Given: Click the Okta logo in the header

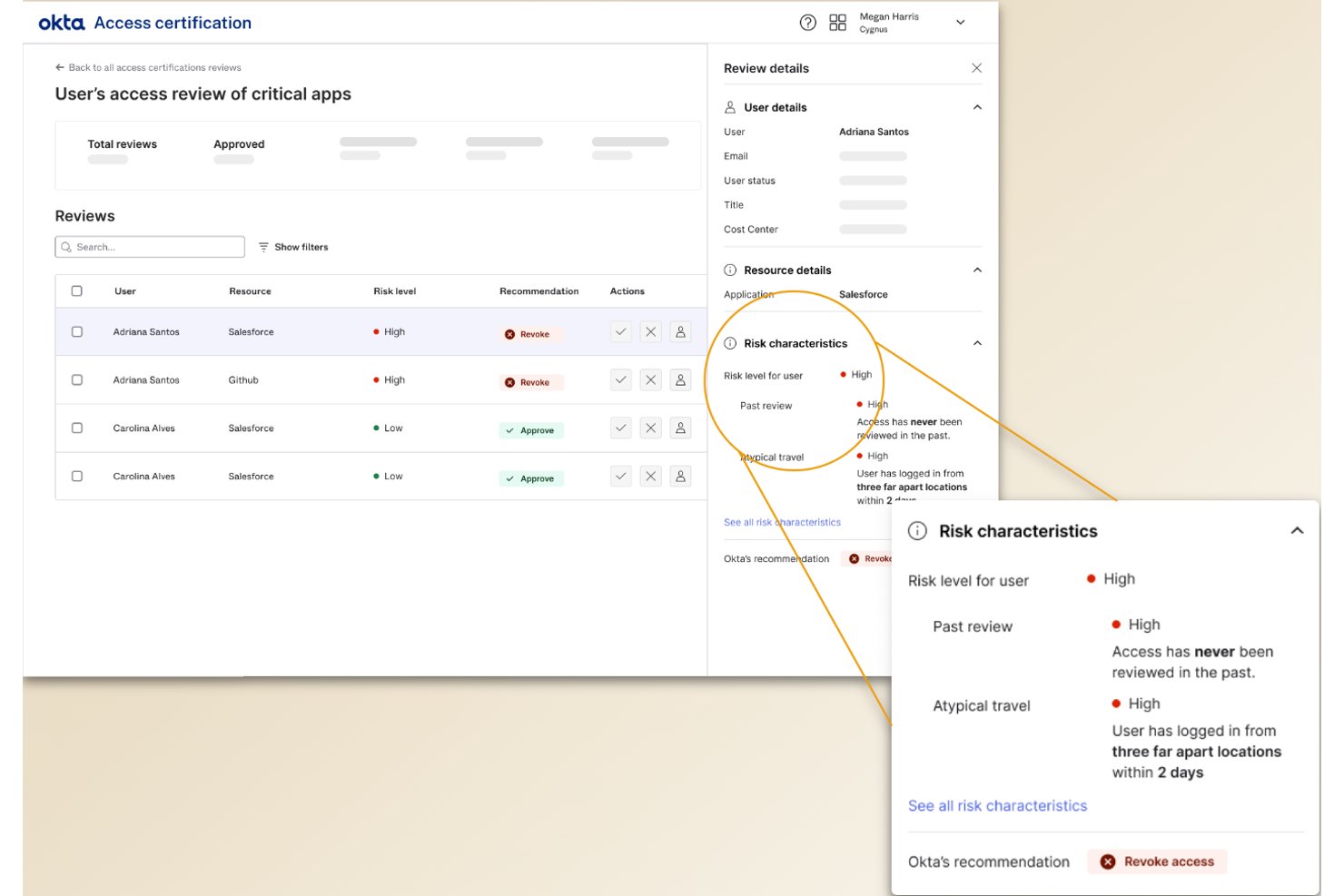Looking at the screenshot, I should click(62, 23).
